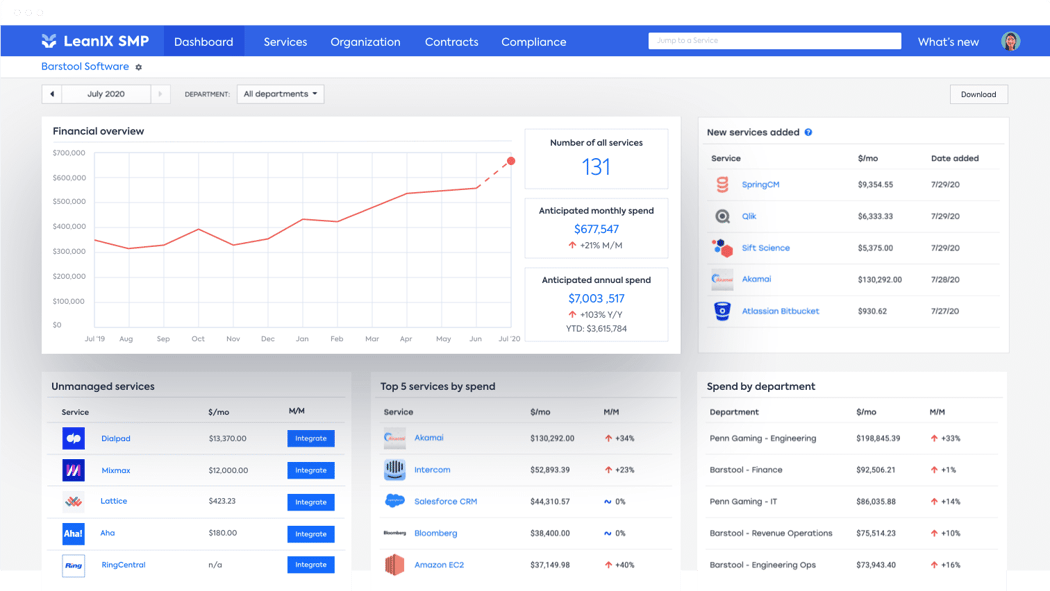Click the Akamai icon in New services
1050x591 pixels.
(x=722, y=279)
